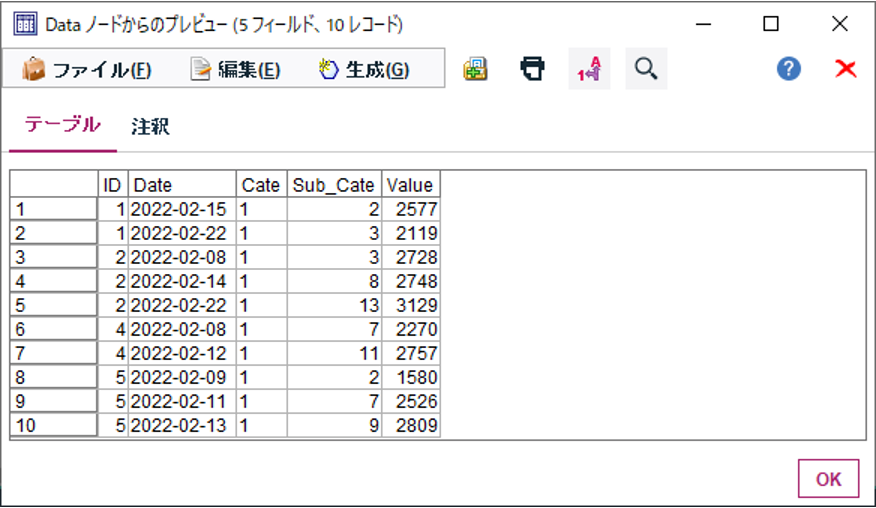Click the date cell 2022-02-09
Image resolution: width=876 pixels, height=508 pixels.
tap(182, 377)
